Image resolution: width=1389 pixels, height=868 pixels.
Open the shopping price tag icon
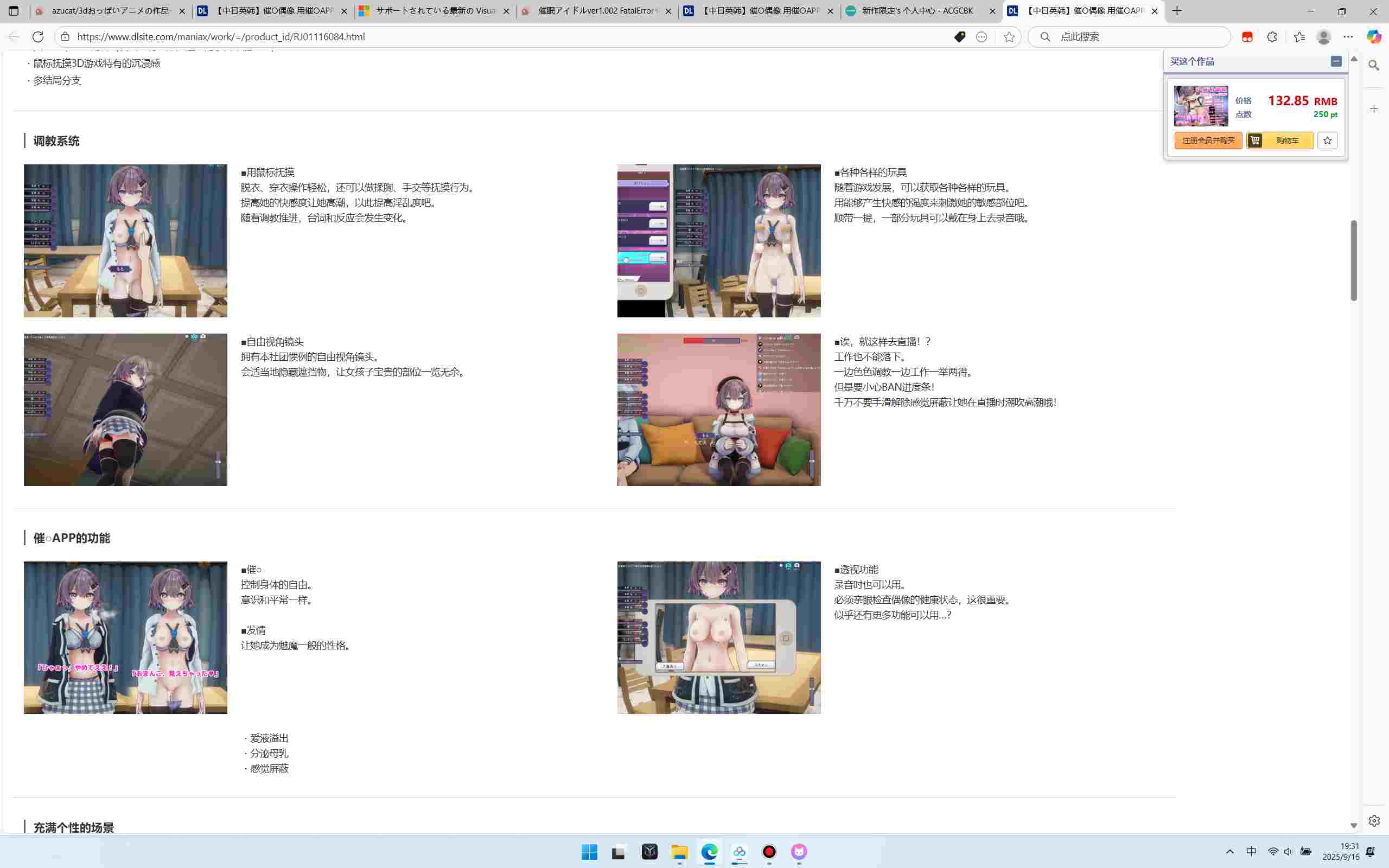[x=960, y=37]
